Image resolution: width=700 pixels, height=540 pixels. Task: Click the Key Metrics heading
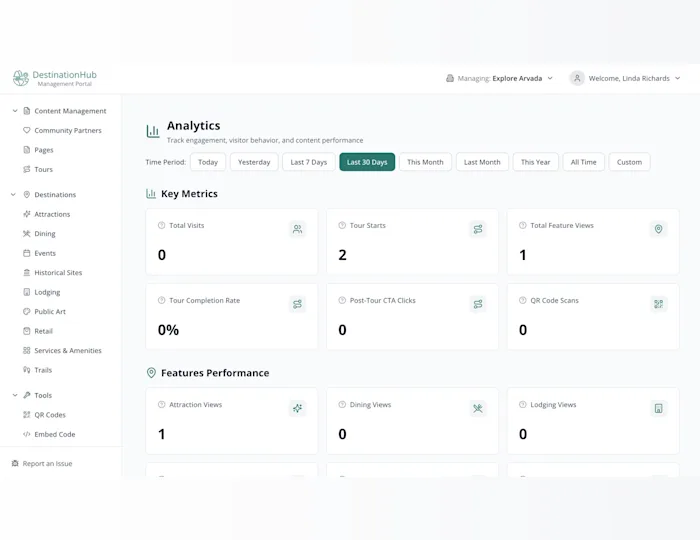[x=189, y=194]
